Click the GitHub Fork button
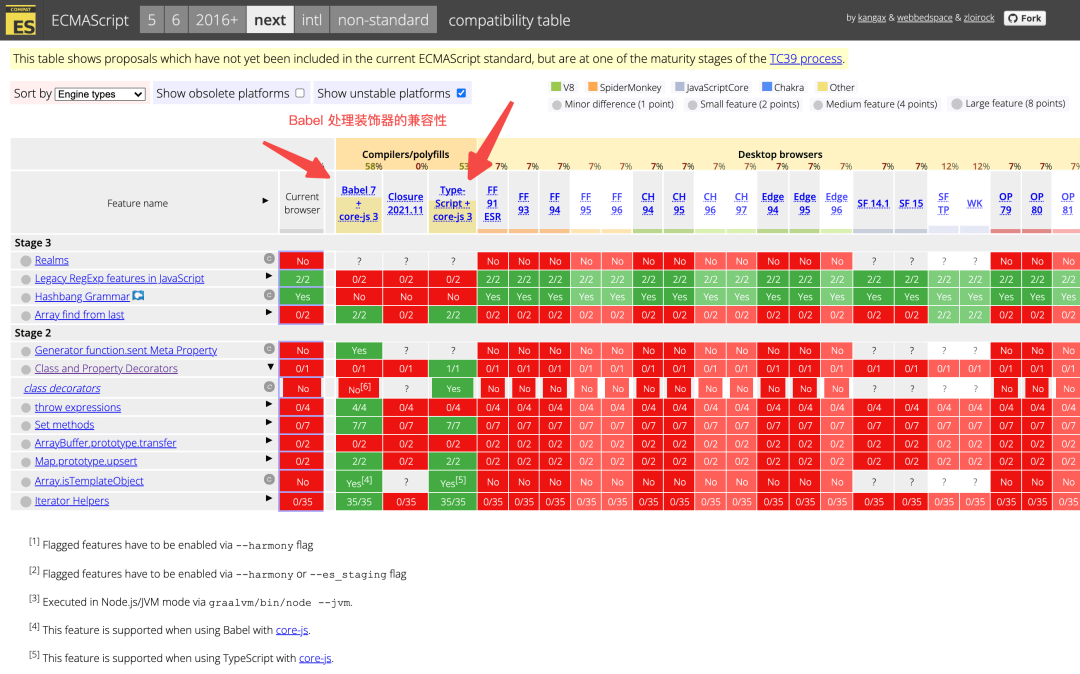1080x674 pixels. 1024,19
